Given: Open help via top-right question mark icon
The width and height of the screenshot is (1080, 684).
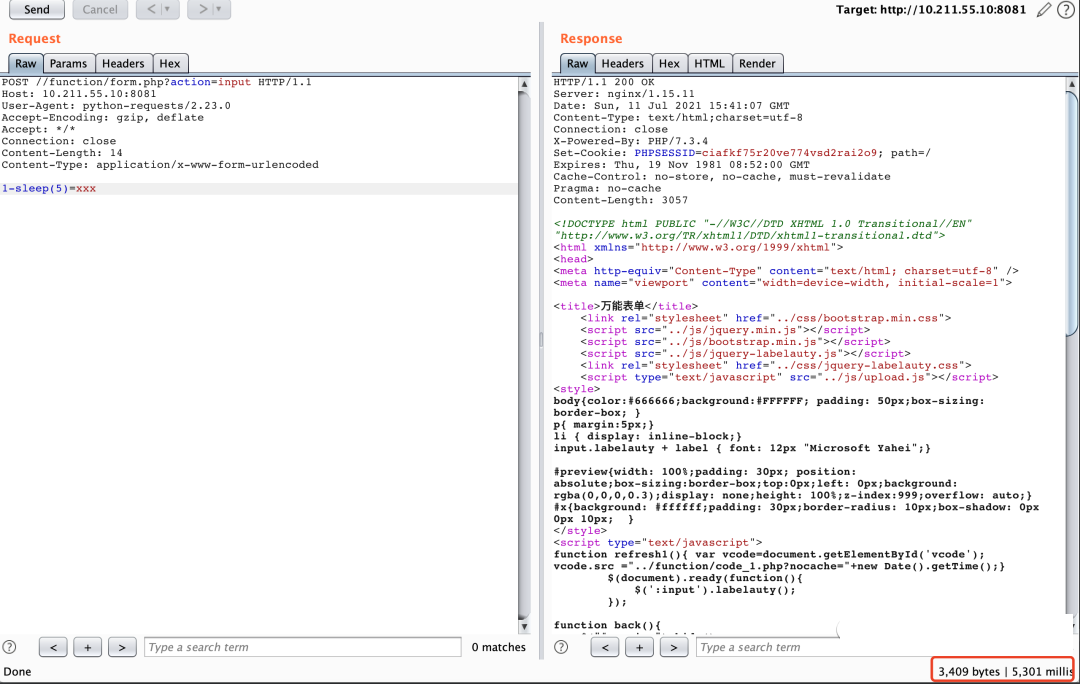Looking at the screenshot, I should tap(1066, 10).
